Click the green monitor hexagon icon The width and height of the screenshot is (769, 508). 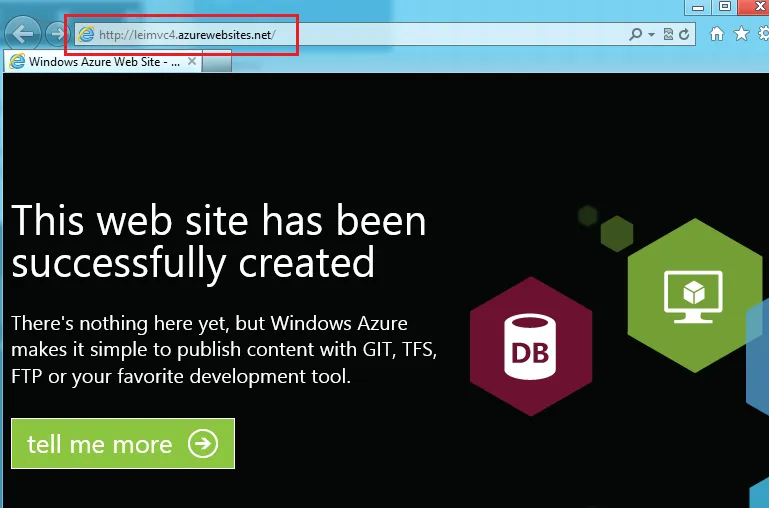[x=693, y=295]
